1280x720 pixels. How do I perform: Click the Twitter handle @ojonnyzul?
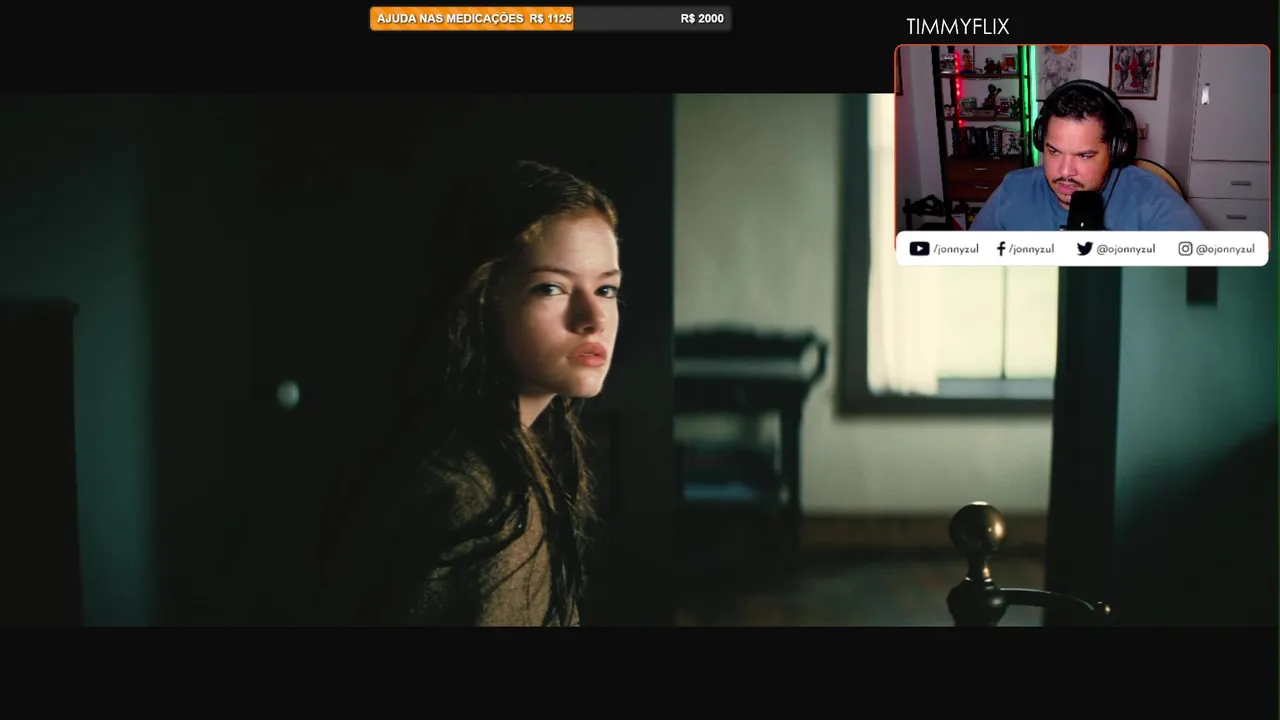pyautogui.click(x=1126, y=249)
